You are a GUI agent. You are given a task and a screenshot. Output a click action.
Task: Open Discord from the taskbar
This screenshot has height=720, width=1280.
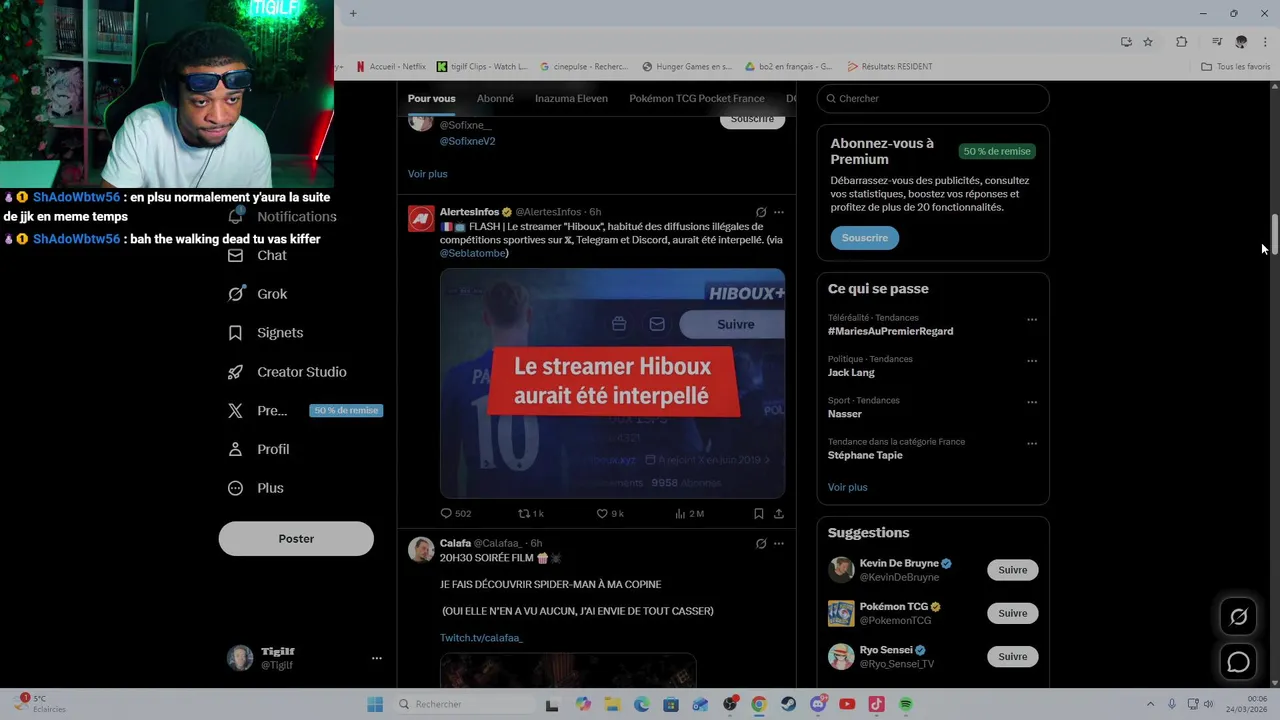(x=818, y=704)
